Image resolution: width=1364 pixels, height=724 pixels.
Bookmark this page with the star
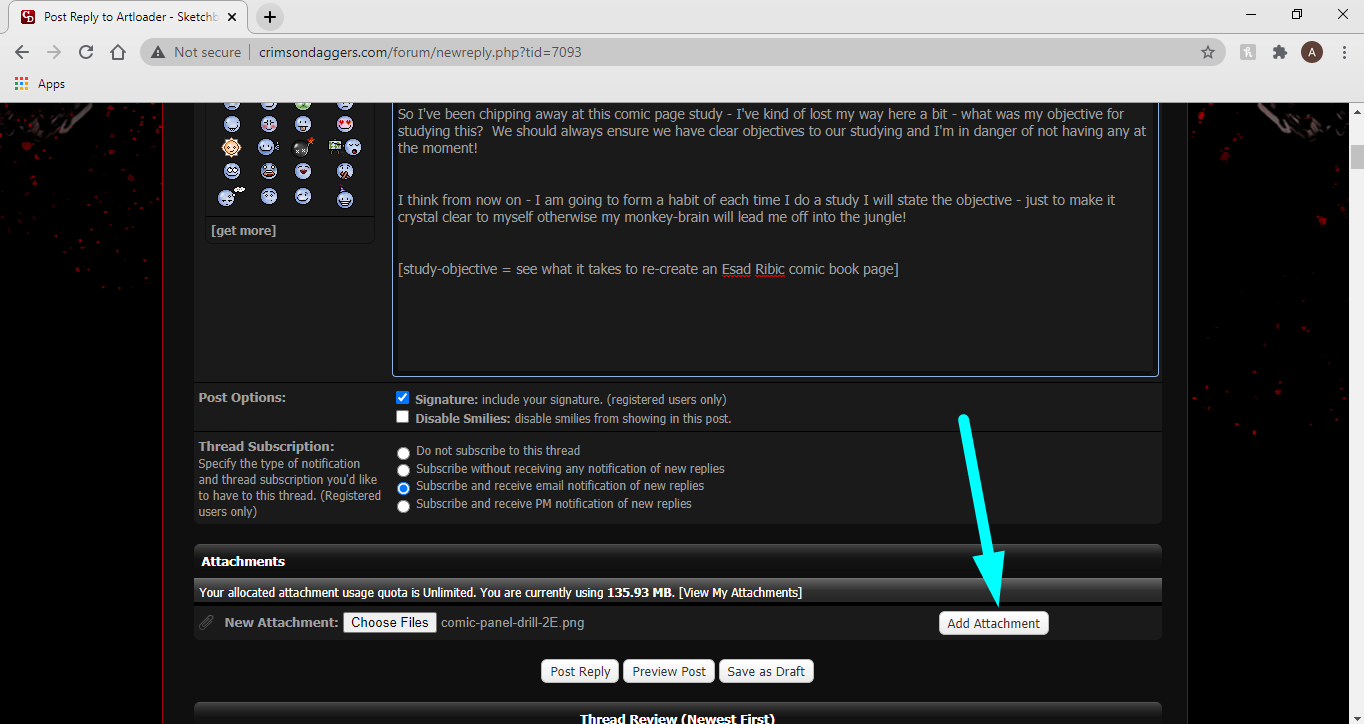[x=1208, y=52]
